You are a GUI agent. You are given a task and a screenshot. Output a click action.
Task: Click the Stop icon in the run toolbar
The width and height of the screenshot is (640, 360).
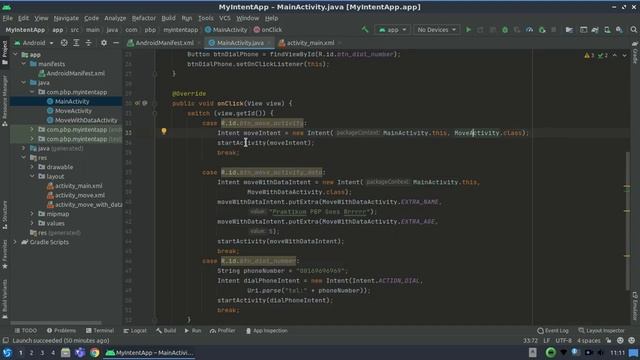(x=554, y=30)
